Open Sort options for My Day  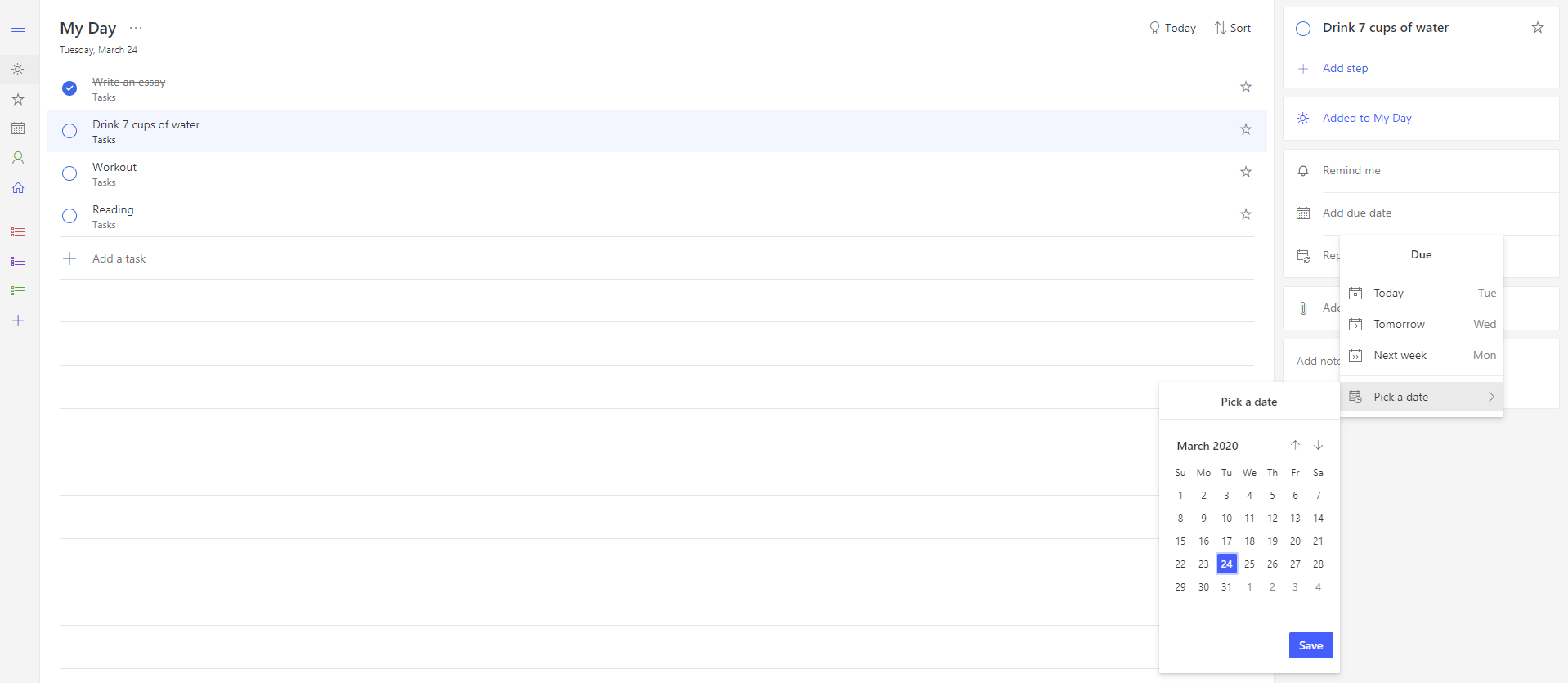pyautogui.click(x=1232, y=28)
